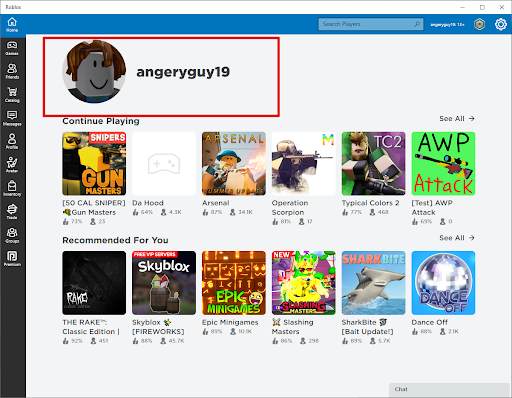Screen dimensions: 512x398
Task: Click the angeryguy19 avatar picture
Action: [x=94, y=72]
